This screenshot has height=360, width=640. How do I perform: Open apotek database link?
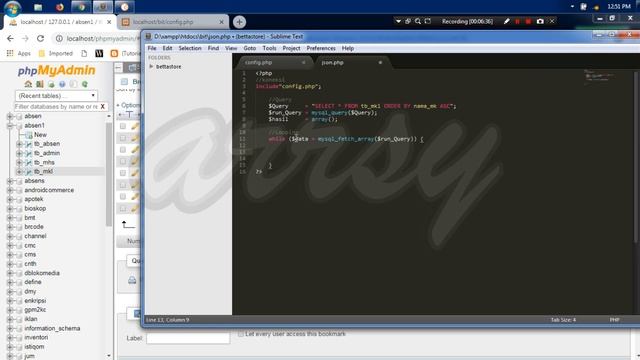point(34,199)
